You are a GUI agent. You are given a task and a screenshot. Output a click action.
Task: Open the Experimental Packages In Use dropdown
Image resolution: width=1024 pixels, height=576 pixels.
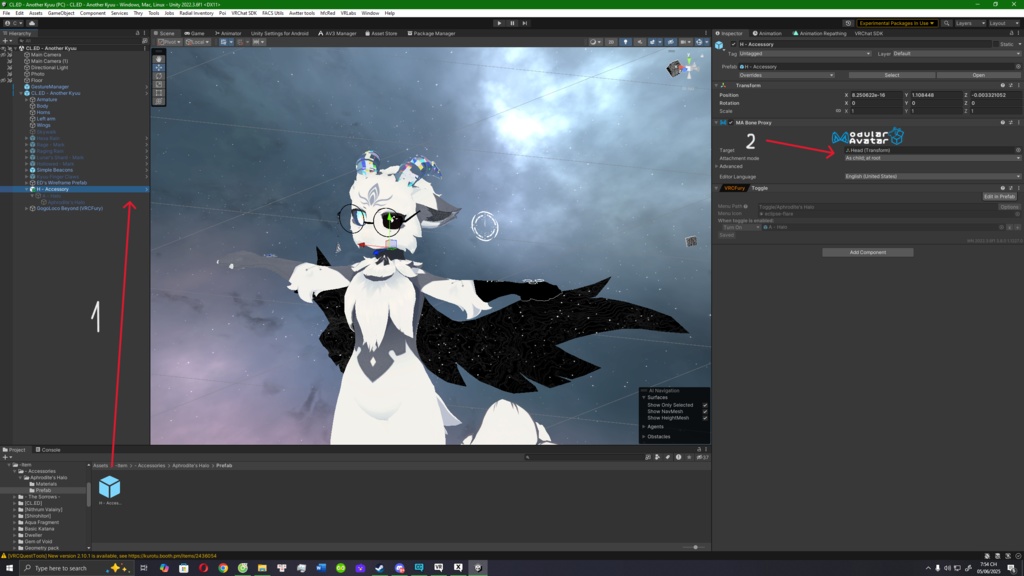(x=897, y=23)
